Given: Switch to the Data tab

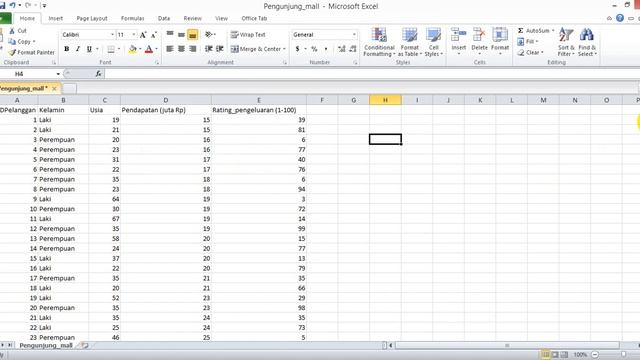Looking at the screenshot, I should [164, 18].
